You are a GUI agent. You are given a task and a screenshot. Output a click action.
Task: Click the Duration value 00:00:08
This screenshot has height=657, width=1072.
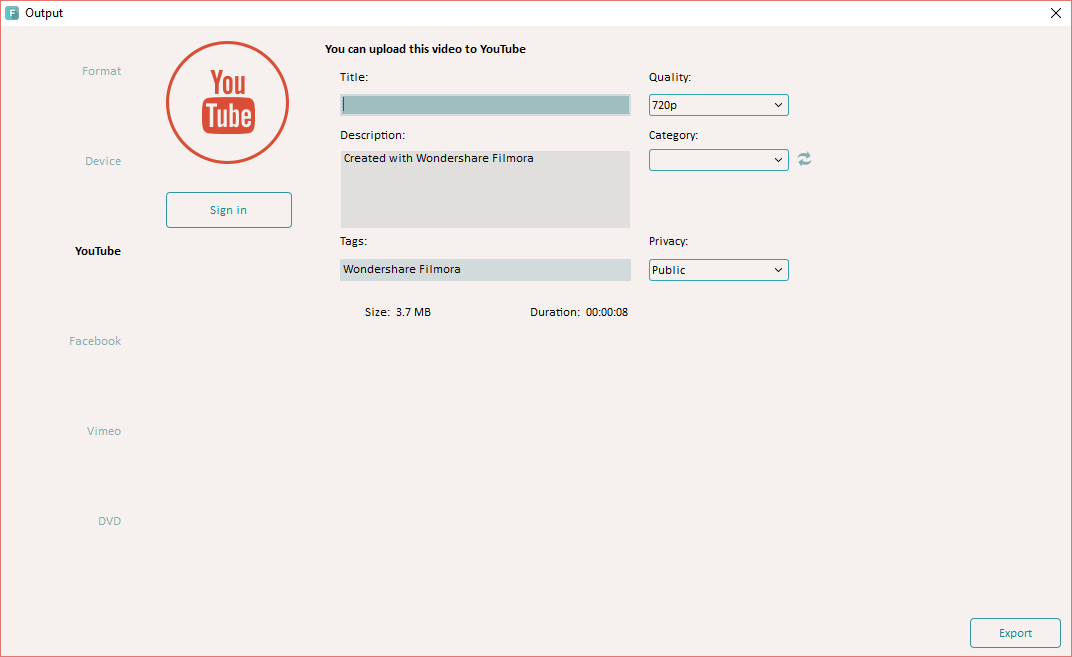pos(607,312)
